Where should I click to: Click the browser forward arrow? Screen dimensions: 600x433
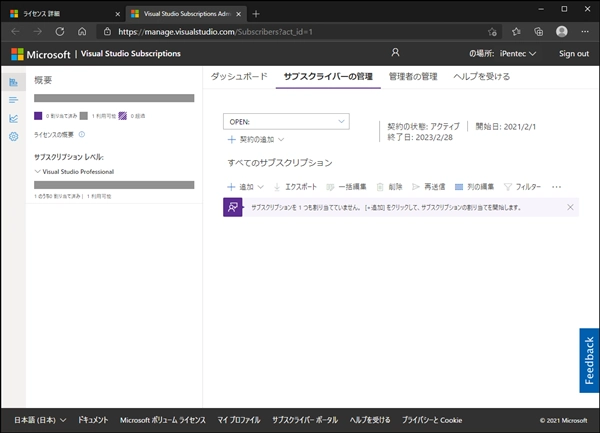point(38,32)
